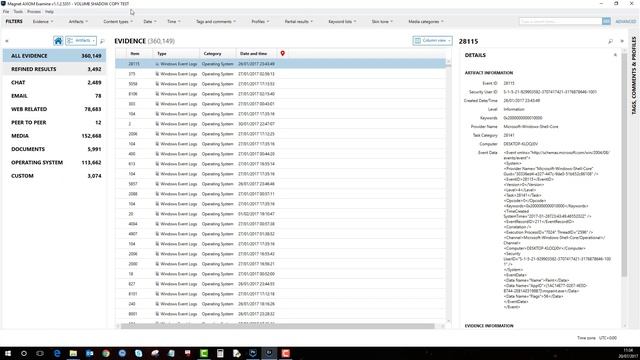Click the details panel search icon

(611, 41)
